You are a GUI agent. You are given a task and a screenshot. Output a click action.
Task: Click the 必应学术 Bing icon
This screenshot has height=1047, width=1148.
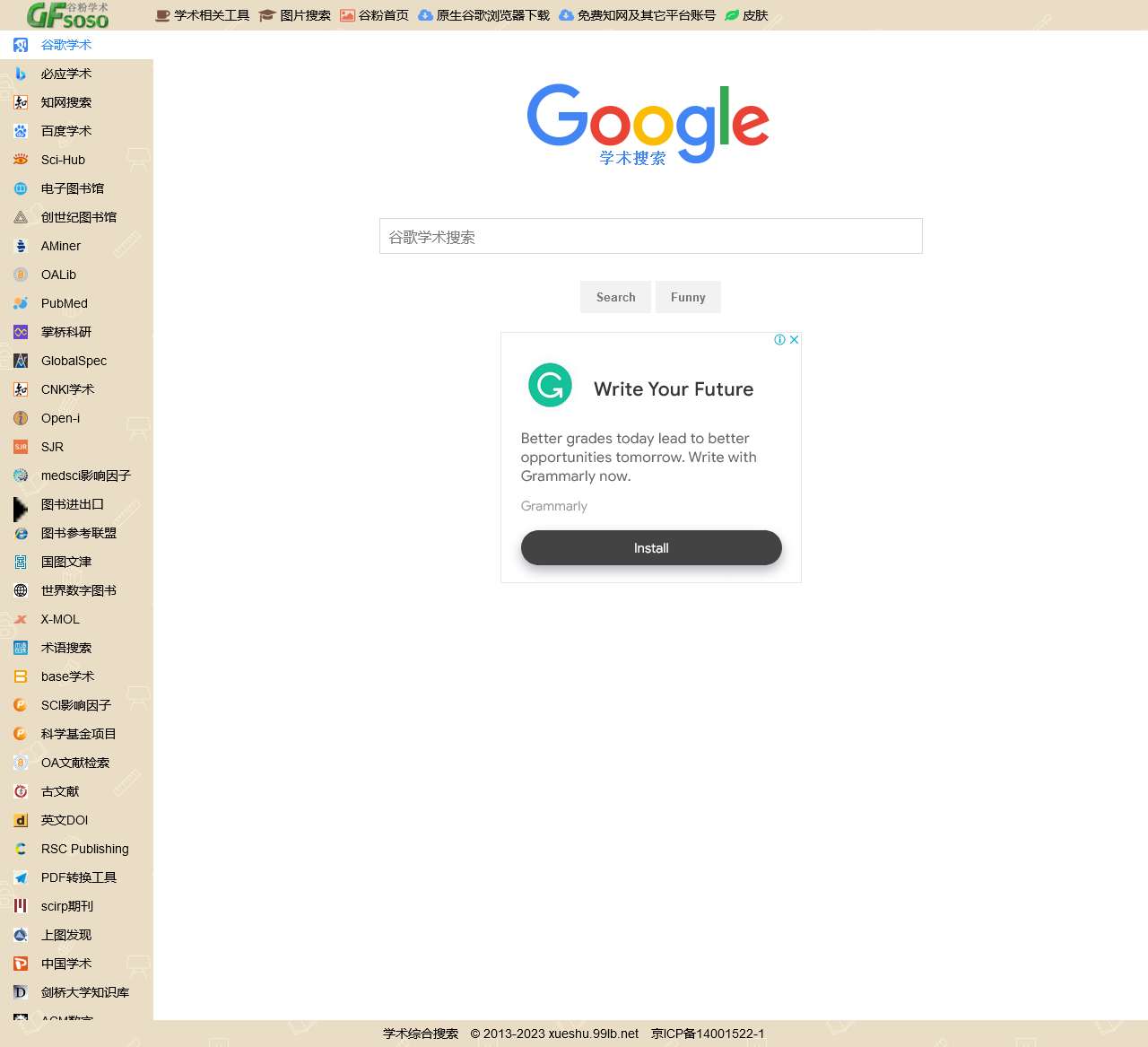pos(21,74)
